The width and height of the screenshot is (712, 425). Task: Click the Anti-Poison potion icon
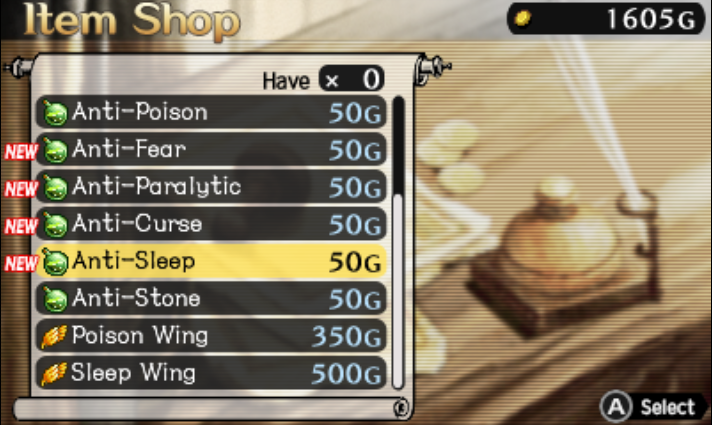tap(55, 112)
